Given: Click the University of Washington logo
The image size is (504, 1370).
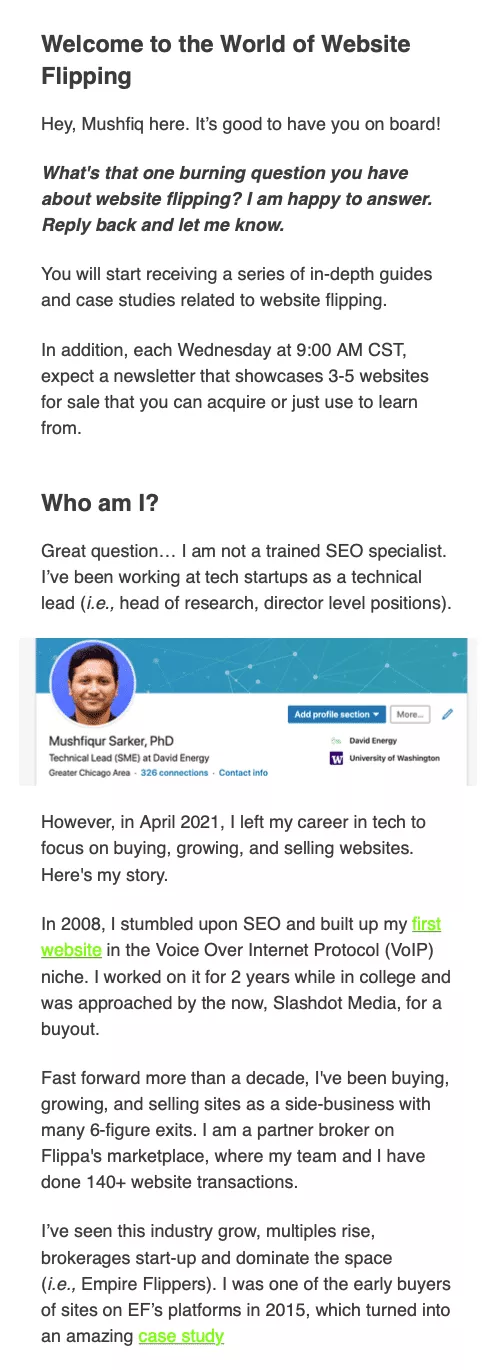Looking at the screenshot, I should [335, 758].
